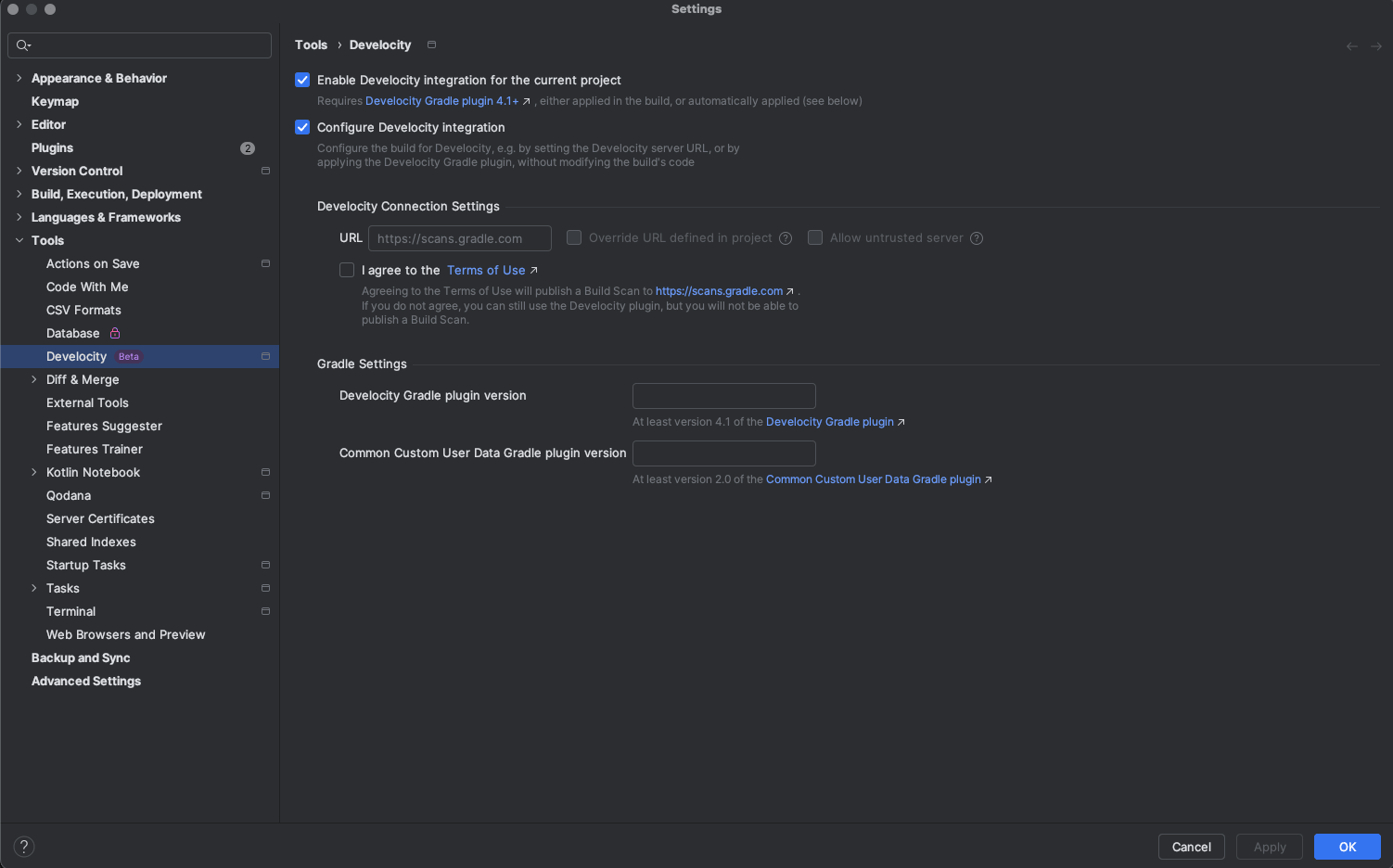This screenshot has width=1393, height=868.
Task: Click the URL input field
Action: [x=459, y=237]
